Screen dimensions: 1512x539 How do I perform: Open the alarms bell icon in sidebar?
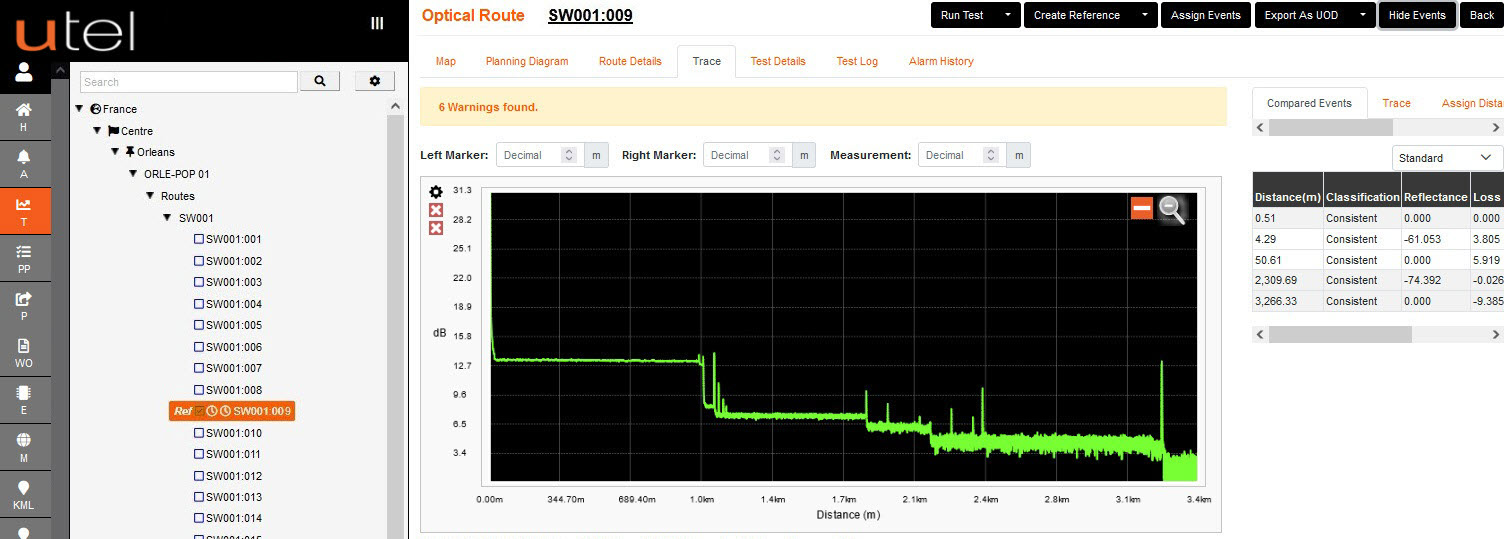coord(23,162)
